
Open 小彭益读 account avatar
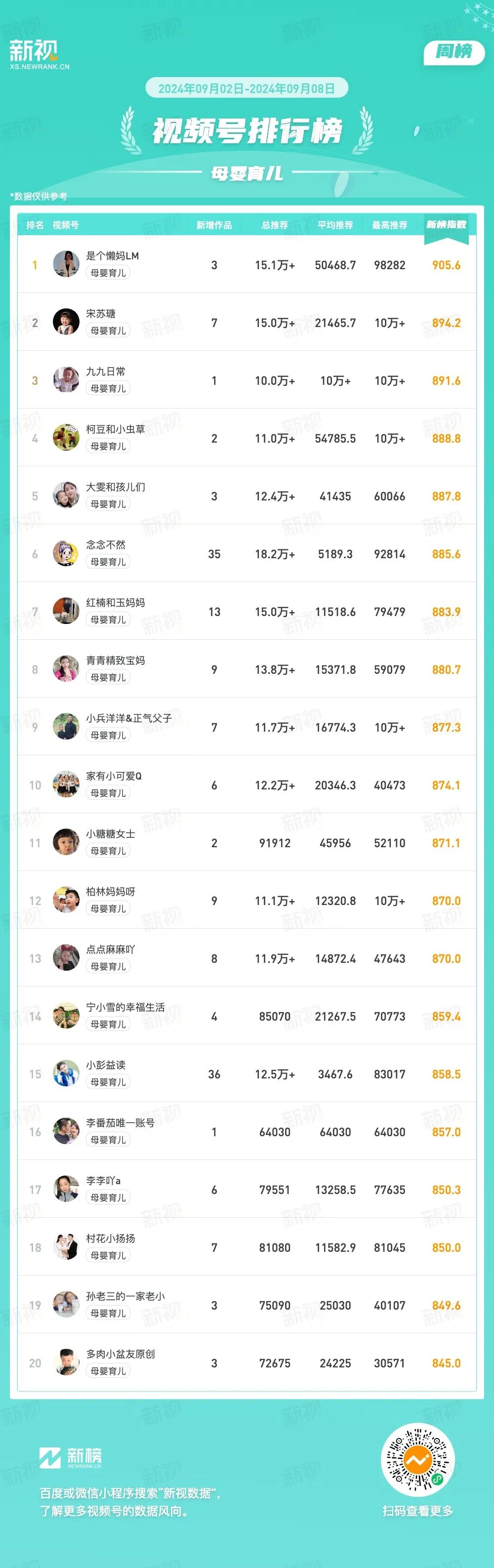click(66, 1074)
